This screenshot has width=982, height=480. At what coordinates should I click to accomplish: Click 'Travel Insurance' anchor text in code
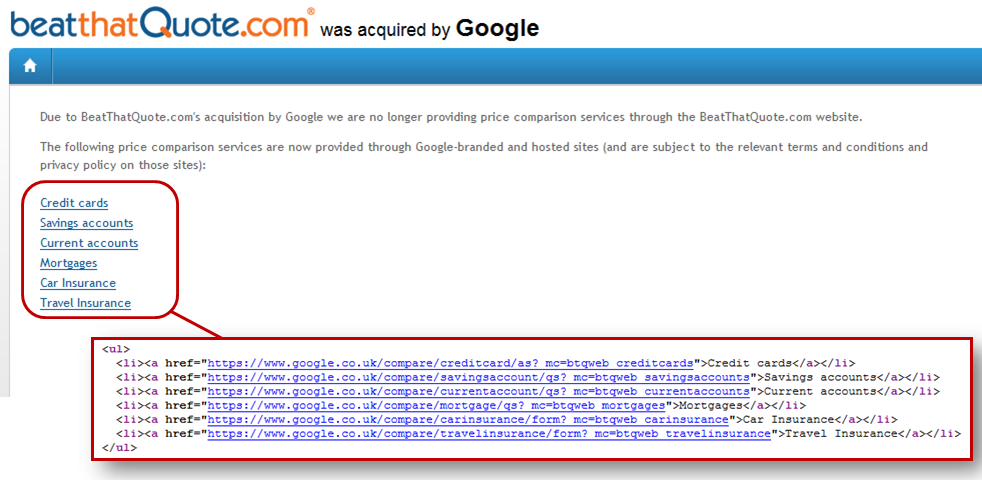838,434
